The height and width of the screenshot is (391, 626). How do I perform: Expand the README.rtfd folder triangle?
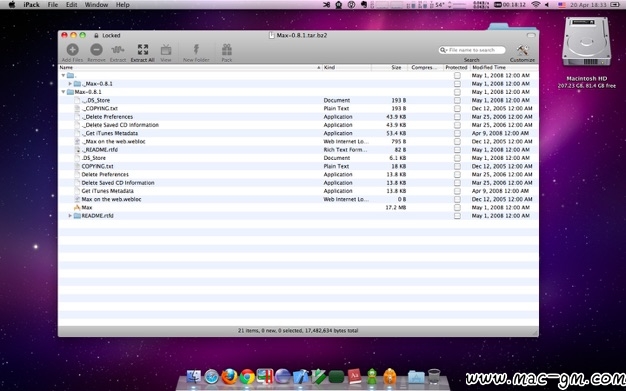click(x=70, y=216)
